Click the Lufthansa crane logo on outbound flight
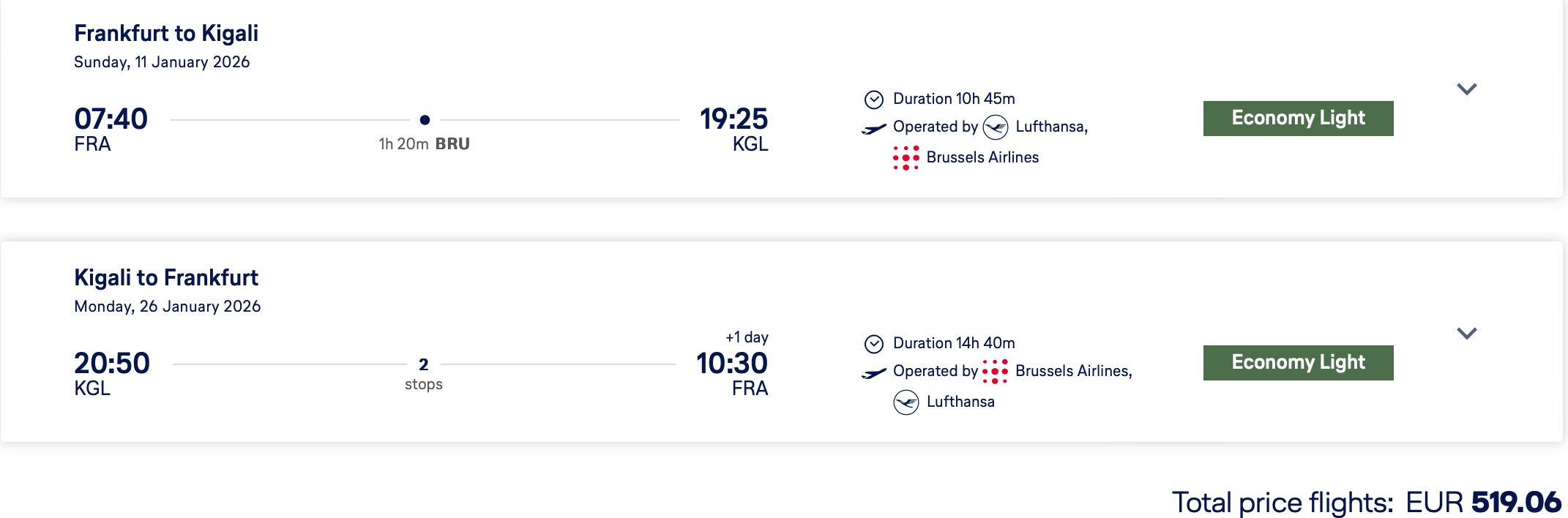 coord(996,127)
